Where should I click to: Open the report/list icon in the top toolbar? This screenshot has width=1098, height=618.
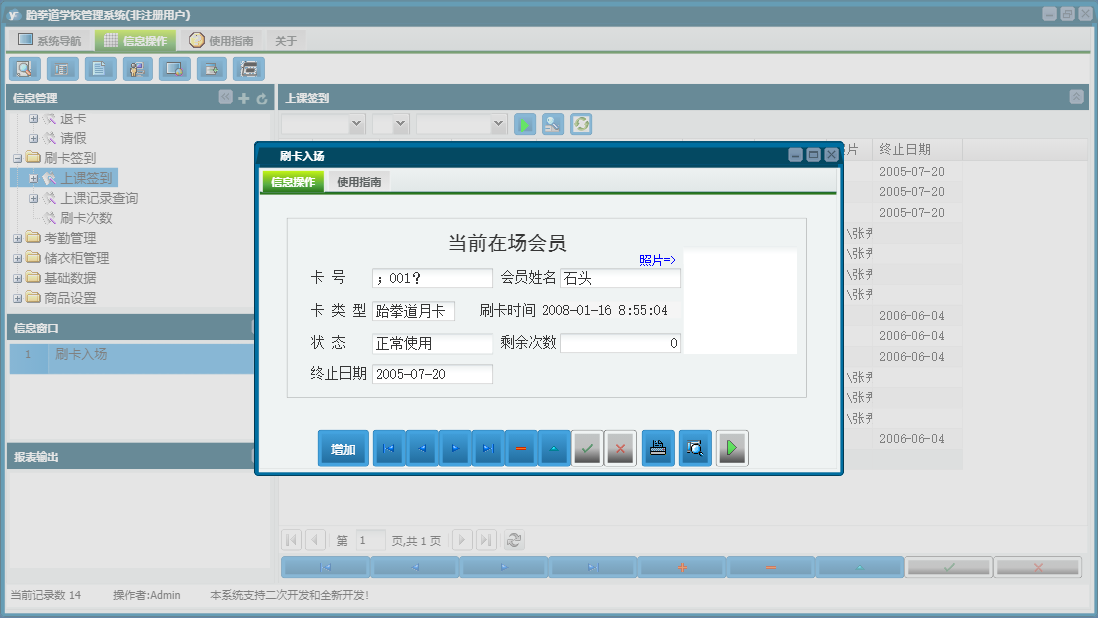60,69
